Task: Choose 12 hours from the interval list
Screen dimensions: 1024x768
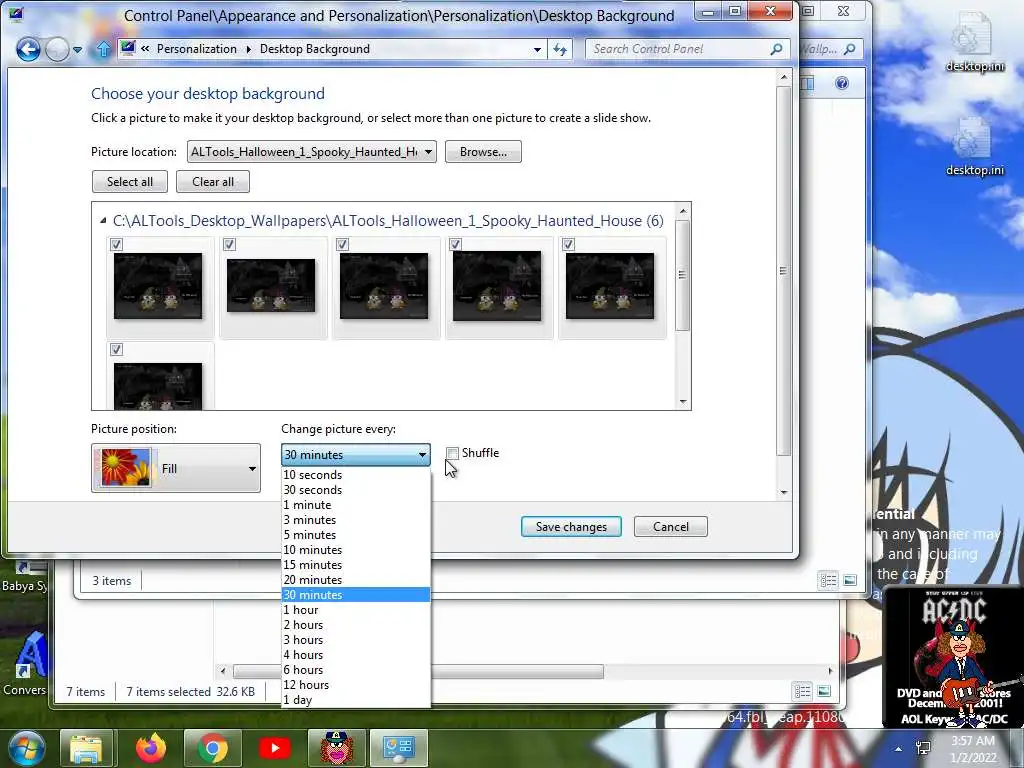Action: [x=356, y=685]
